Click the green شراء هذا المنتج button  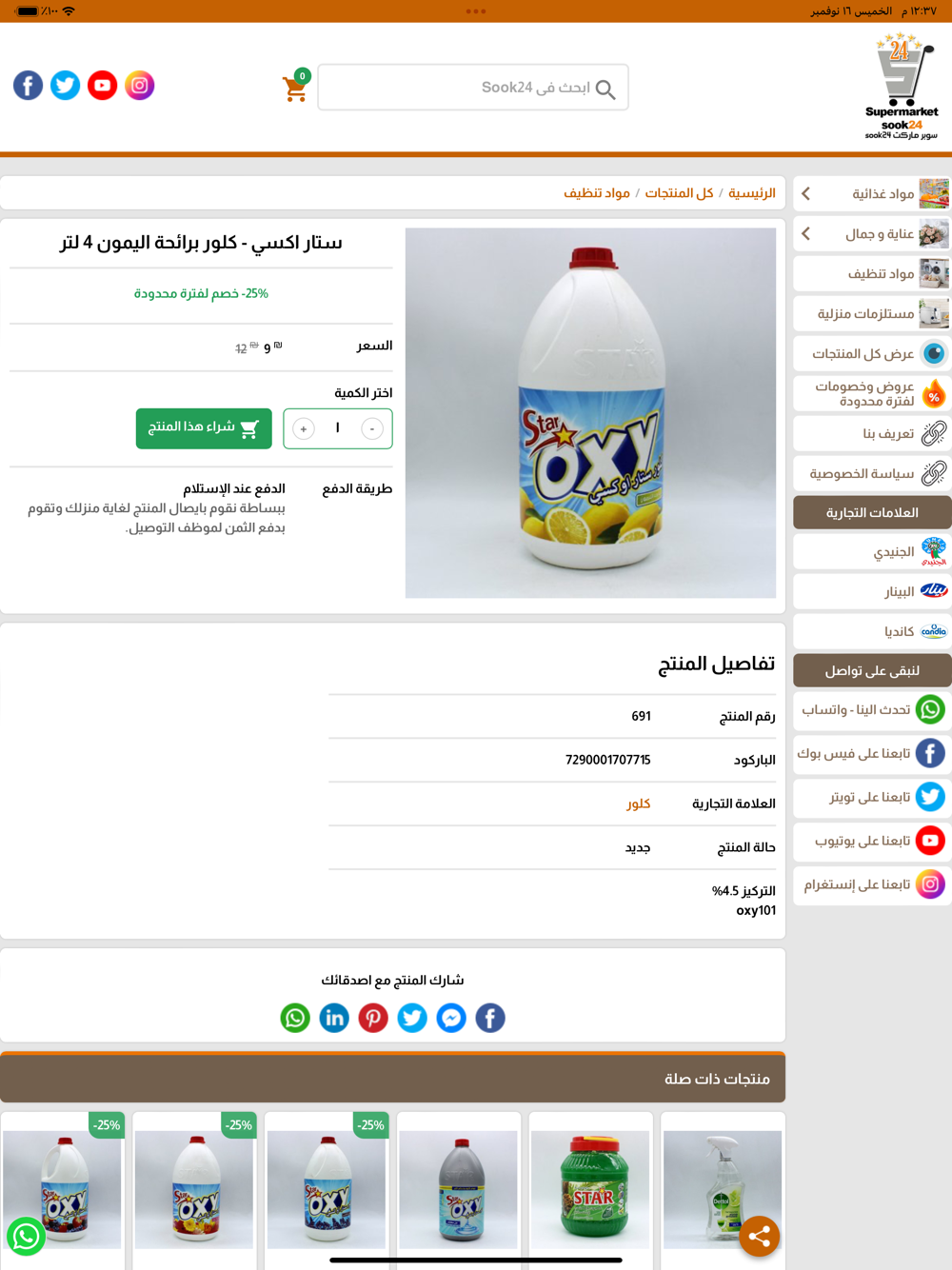(204, 428)
